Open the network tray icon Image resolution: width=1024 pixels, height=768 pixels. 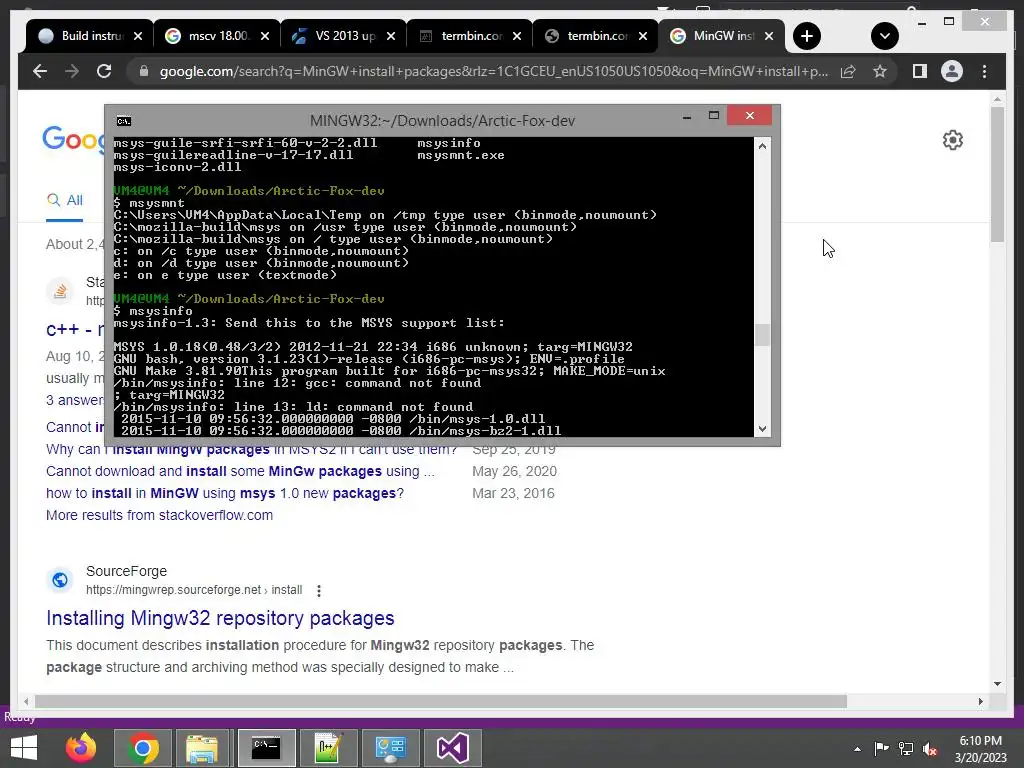click(x=906, y=749)
